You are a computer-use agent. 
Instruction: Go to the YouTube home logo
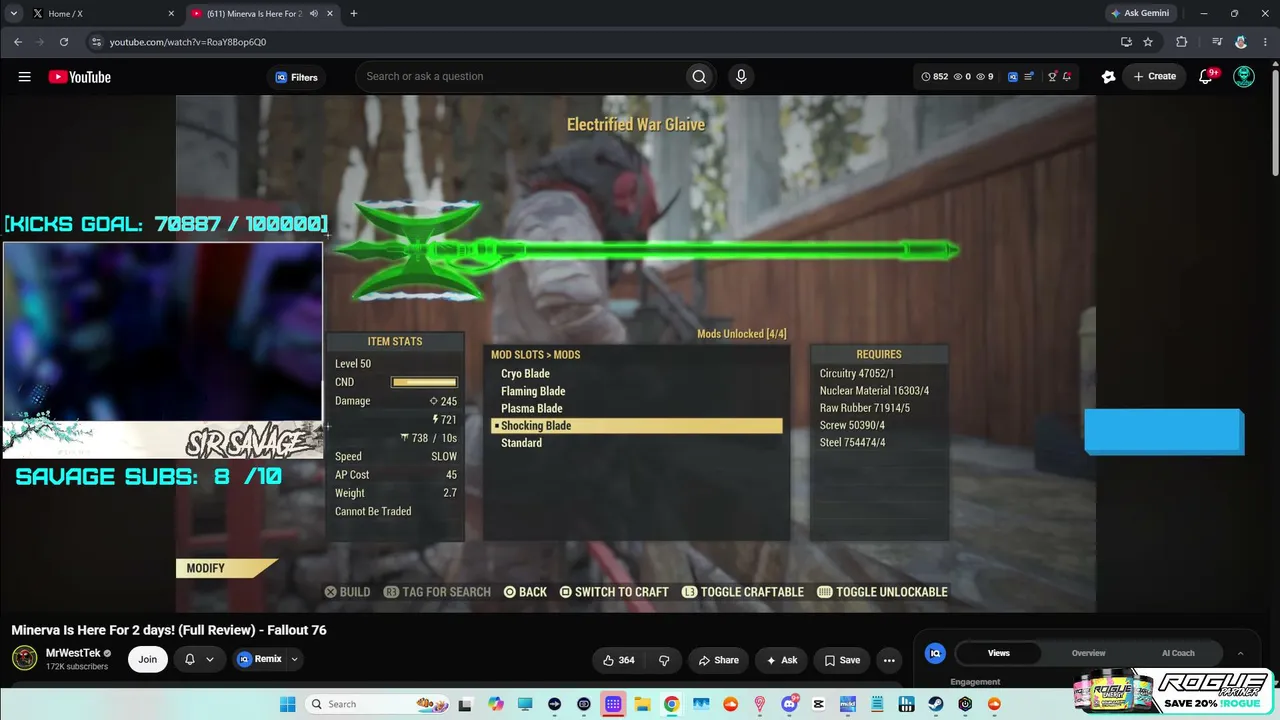pos(80,77)
